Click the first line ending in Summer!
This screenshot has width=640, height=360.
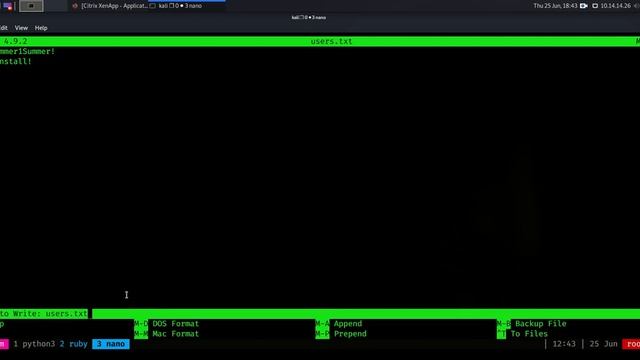[27, 51]
